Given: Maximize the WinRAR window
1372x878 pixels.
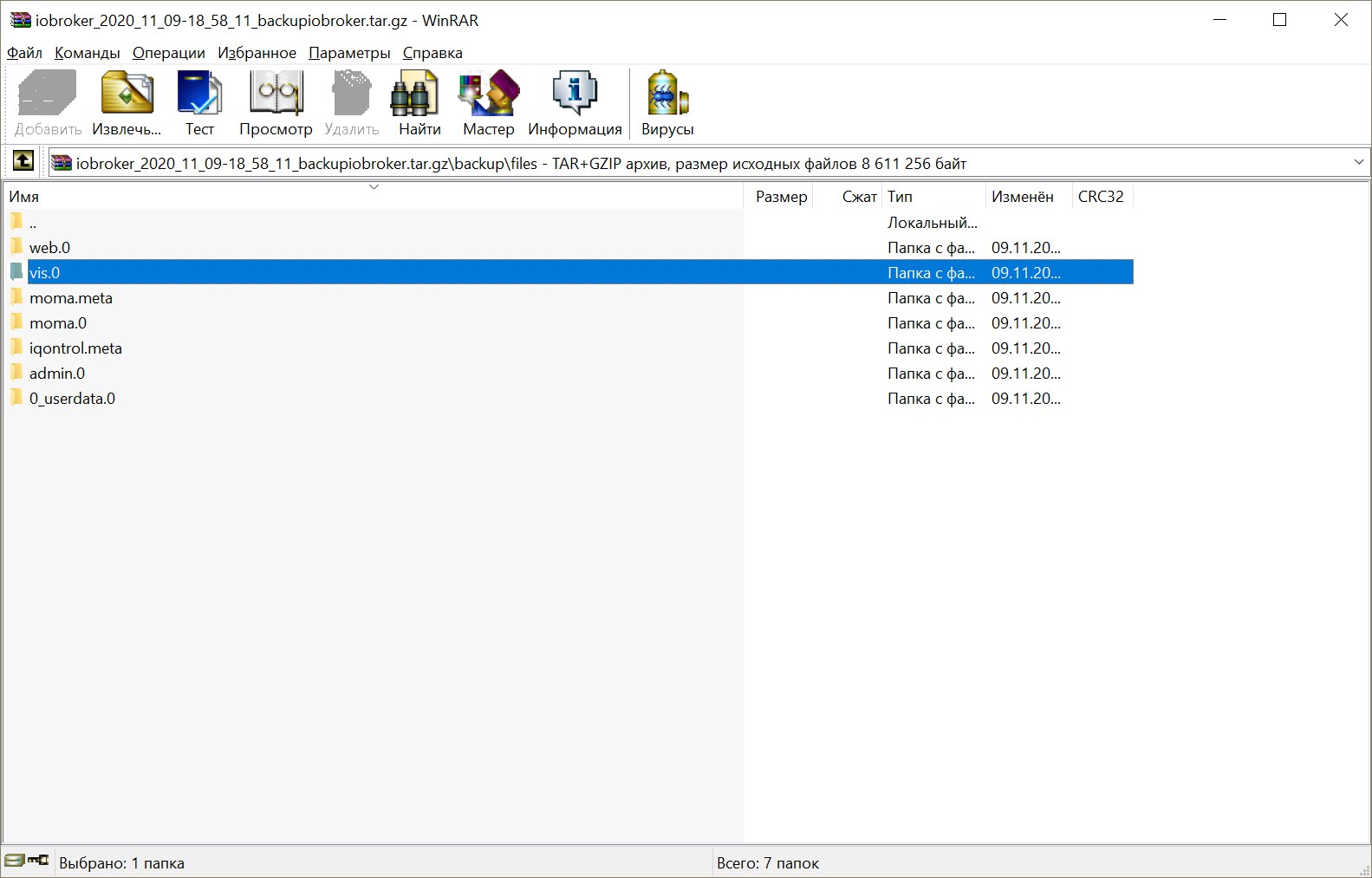Looking at the screenshot, I should (x=1279, y=20).
